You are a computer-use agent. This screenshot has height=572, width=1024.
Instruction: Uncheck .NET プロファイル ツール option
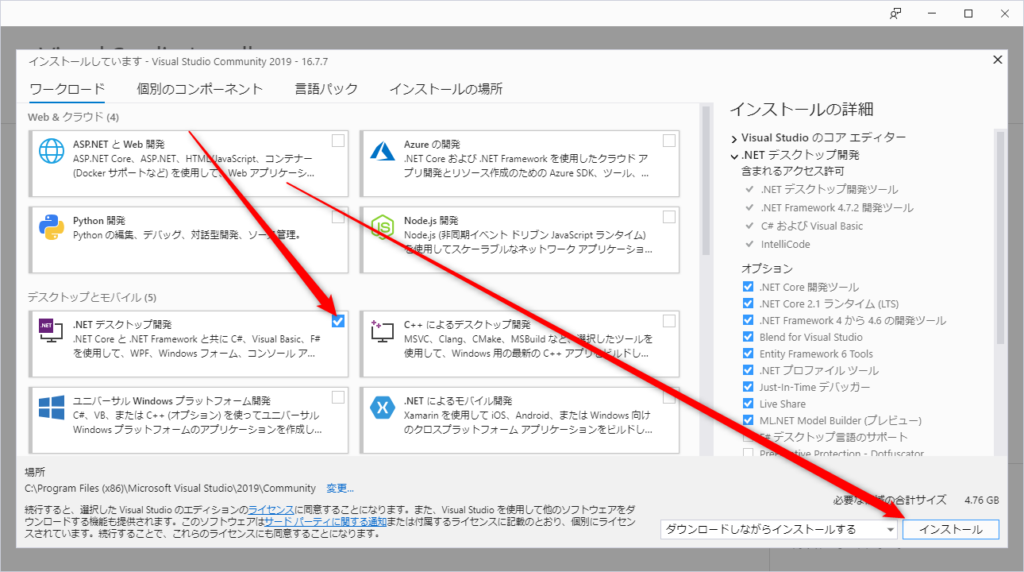coord(748,370)
